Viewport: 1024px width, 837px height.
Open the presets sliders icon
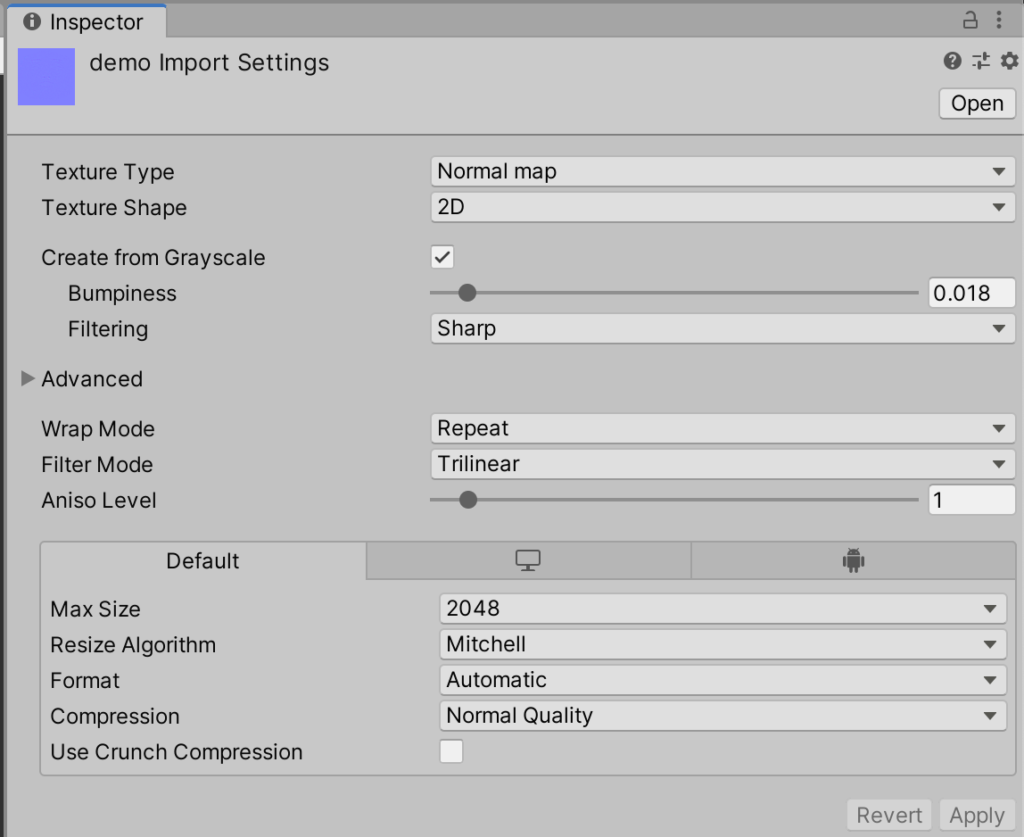tap(981, 61)
